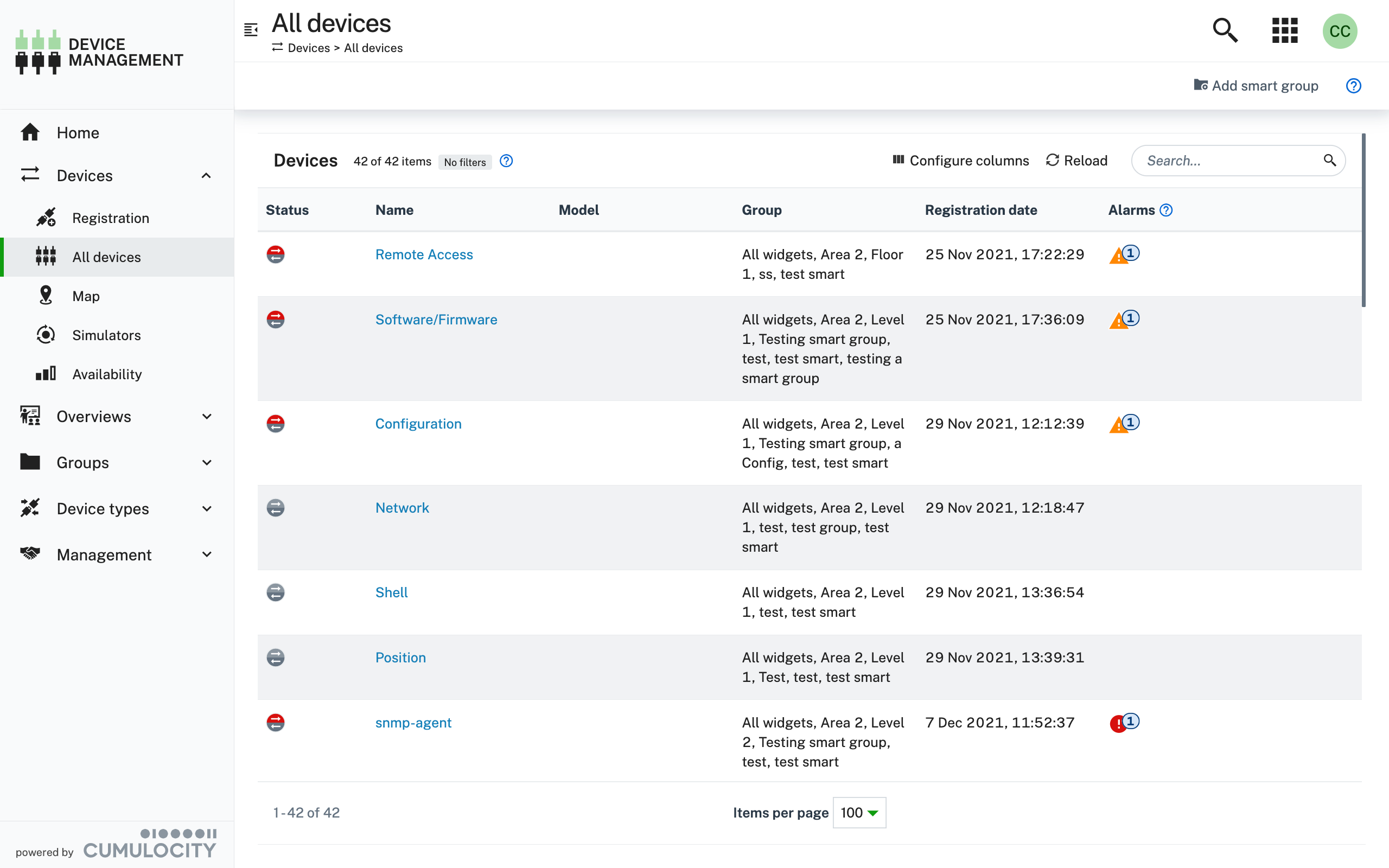Image resolution: width=1389 pixels, height=868 pixels.
Task: Click the search icon inside the table search box
Action: click(1329, 160)
